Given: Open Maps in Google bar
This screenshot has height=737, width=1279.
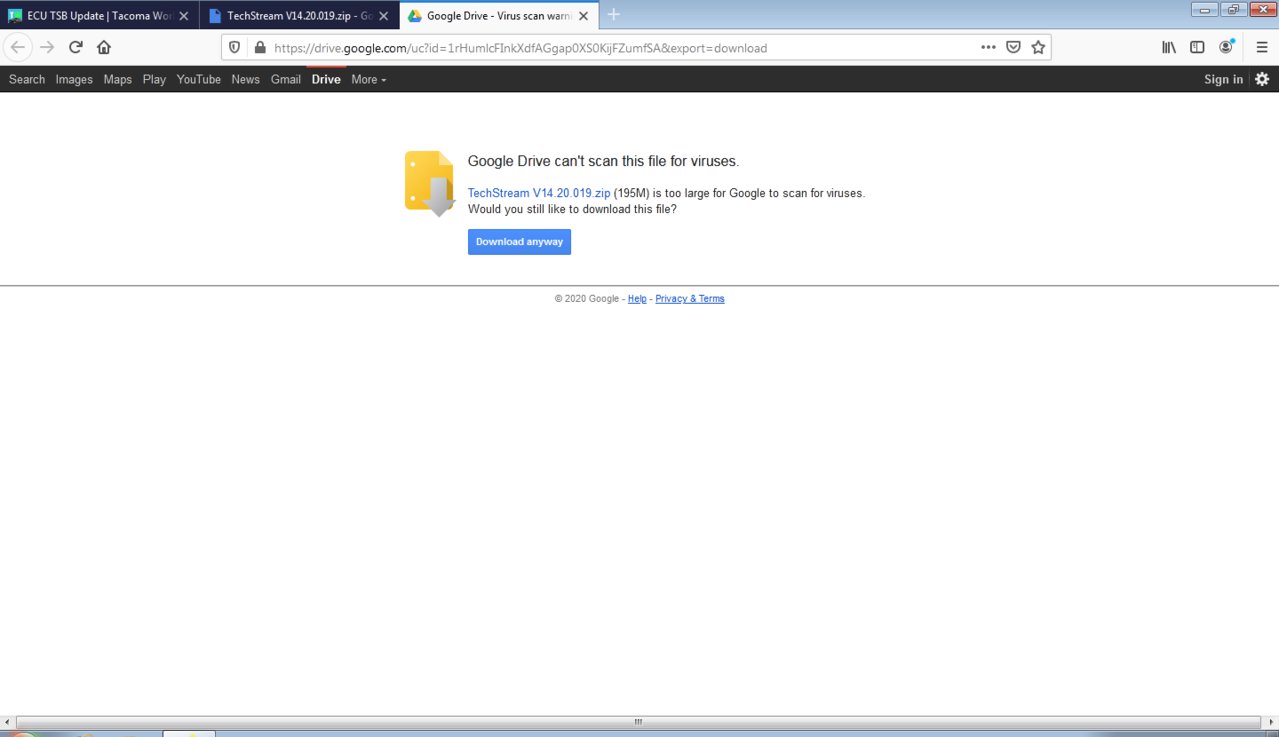Looking at the screenshot, I should 118,79.
